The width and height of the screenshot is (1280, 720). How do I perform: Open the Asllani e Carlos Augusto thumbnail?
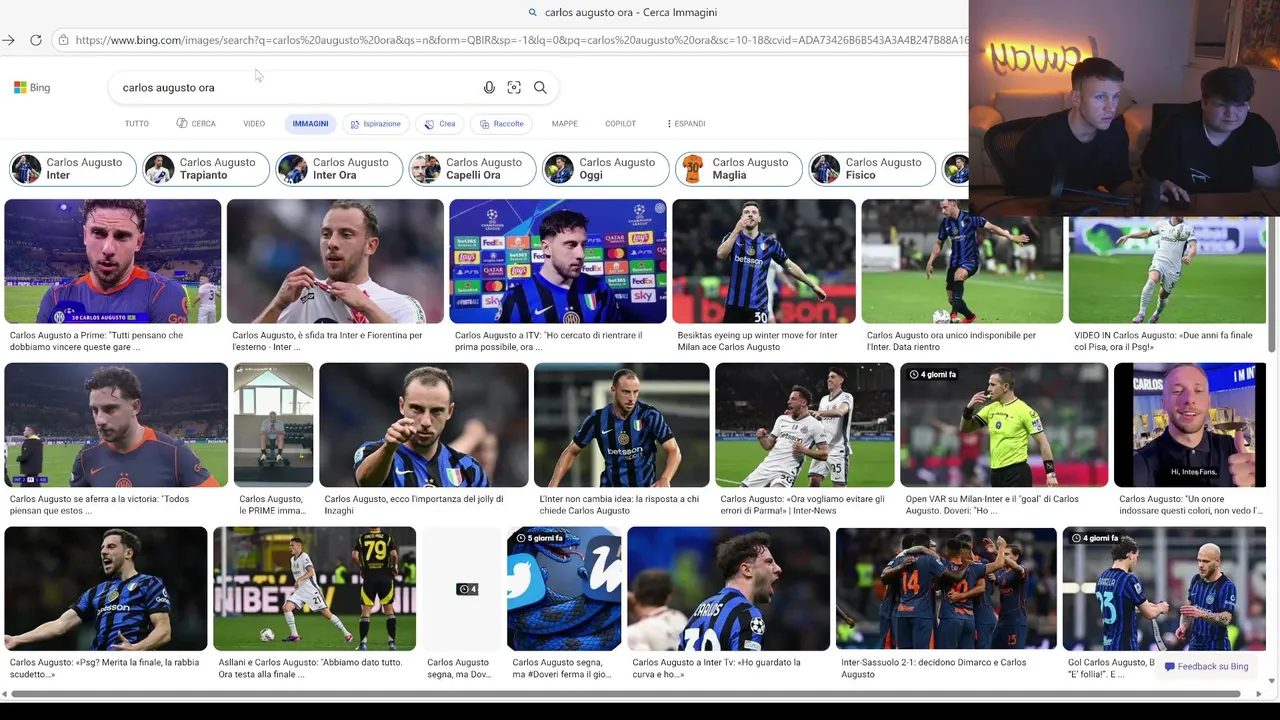click(x=315, y=589)
